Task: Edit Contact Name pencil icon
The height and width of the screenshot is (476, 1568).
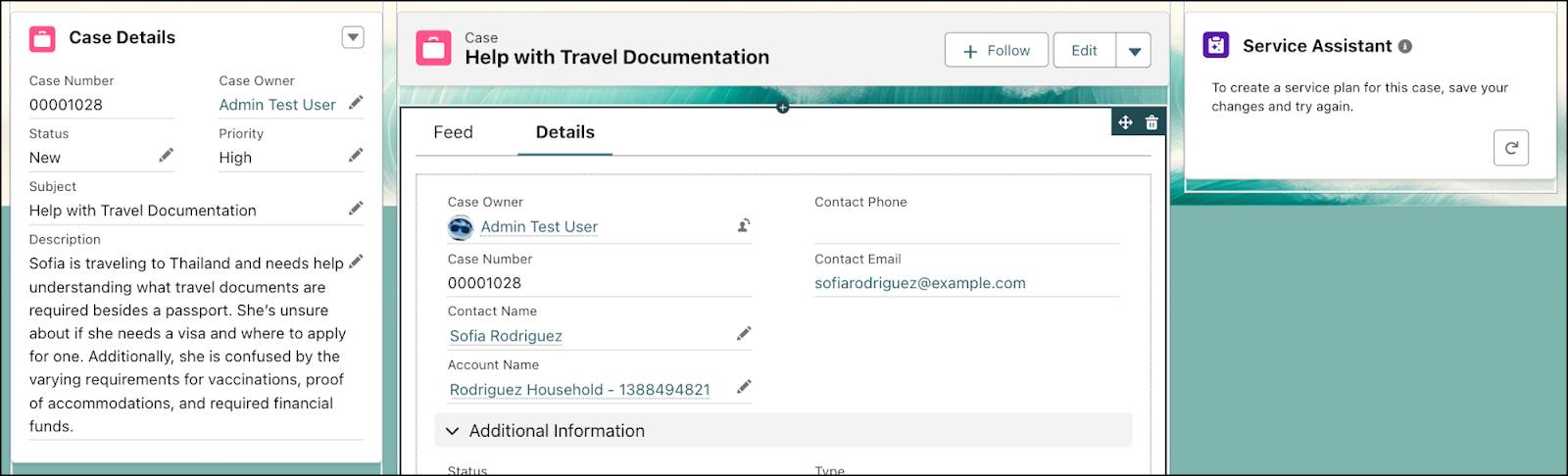Action: [744, 334]
